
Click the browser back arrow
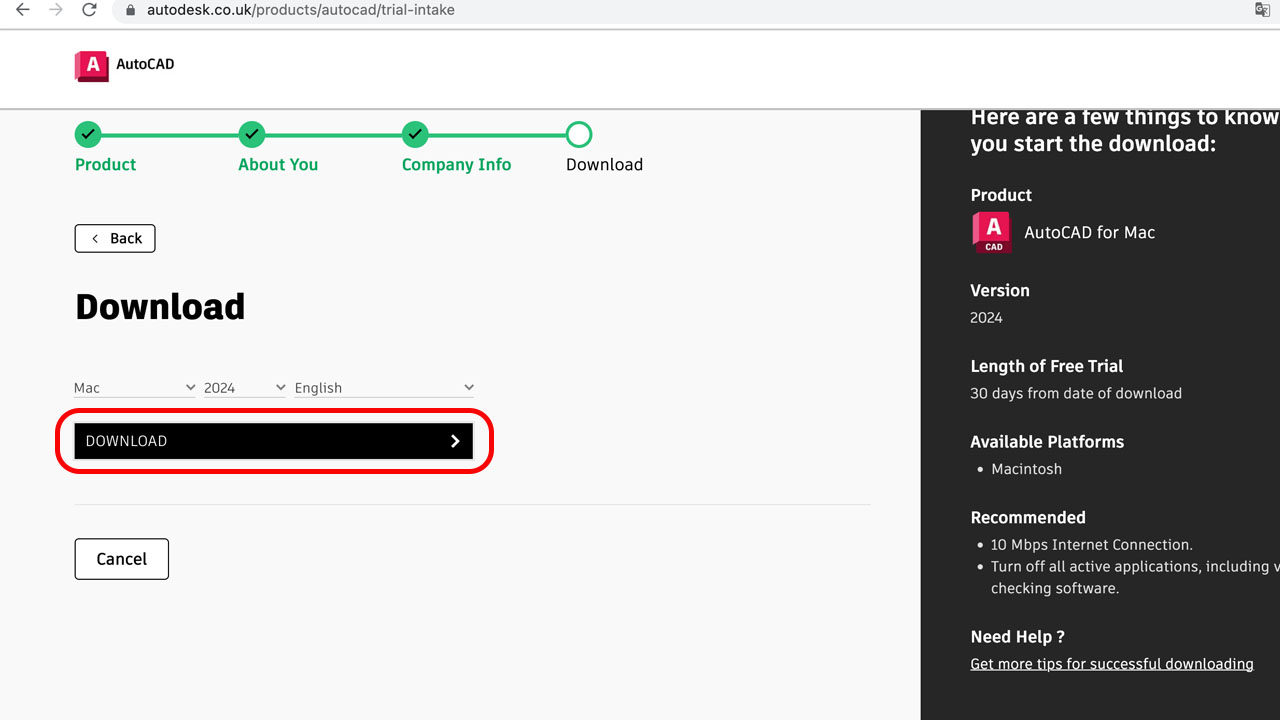23,10
